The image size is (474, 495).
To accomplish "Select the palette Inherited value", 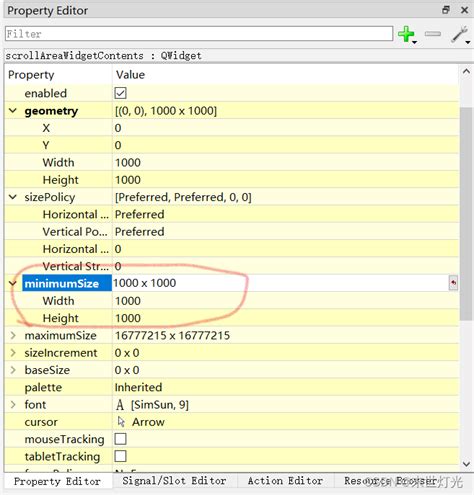I will [138, 387].
